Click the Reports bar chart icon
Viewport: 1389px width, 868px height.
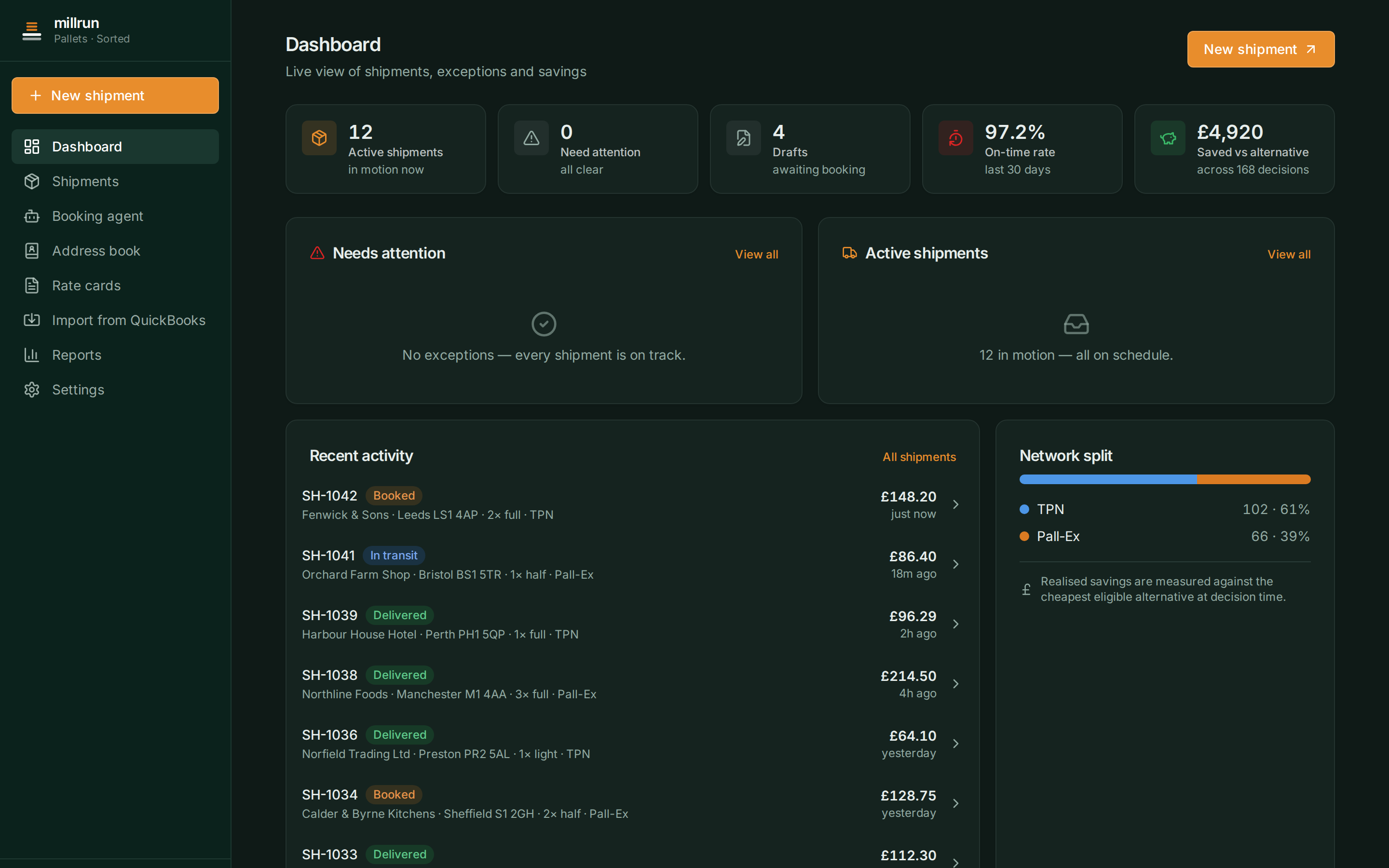[31, 355]
